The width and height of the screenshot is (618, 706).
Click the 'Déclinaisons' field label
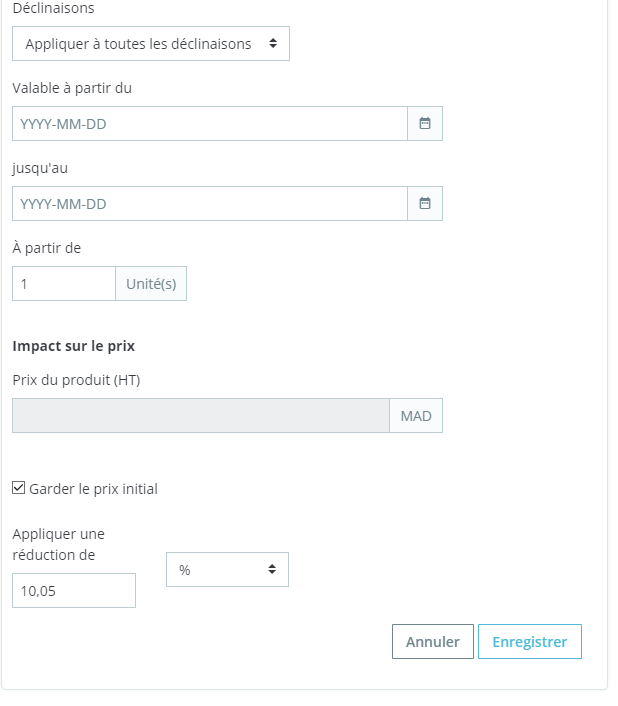(x=54, y=8)
